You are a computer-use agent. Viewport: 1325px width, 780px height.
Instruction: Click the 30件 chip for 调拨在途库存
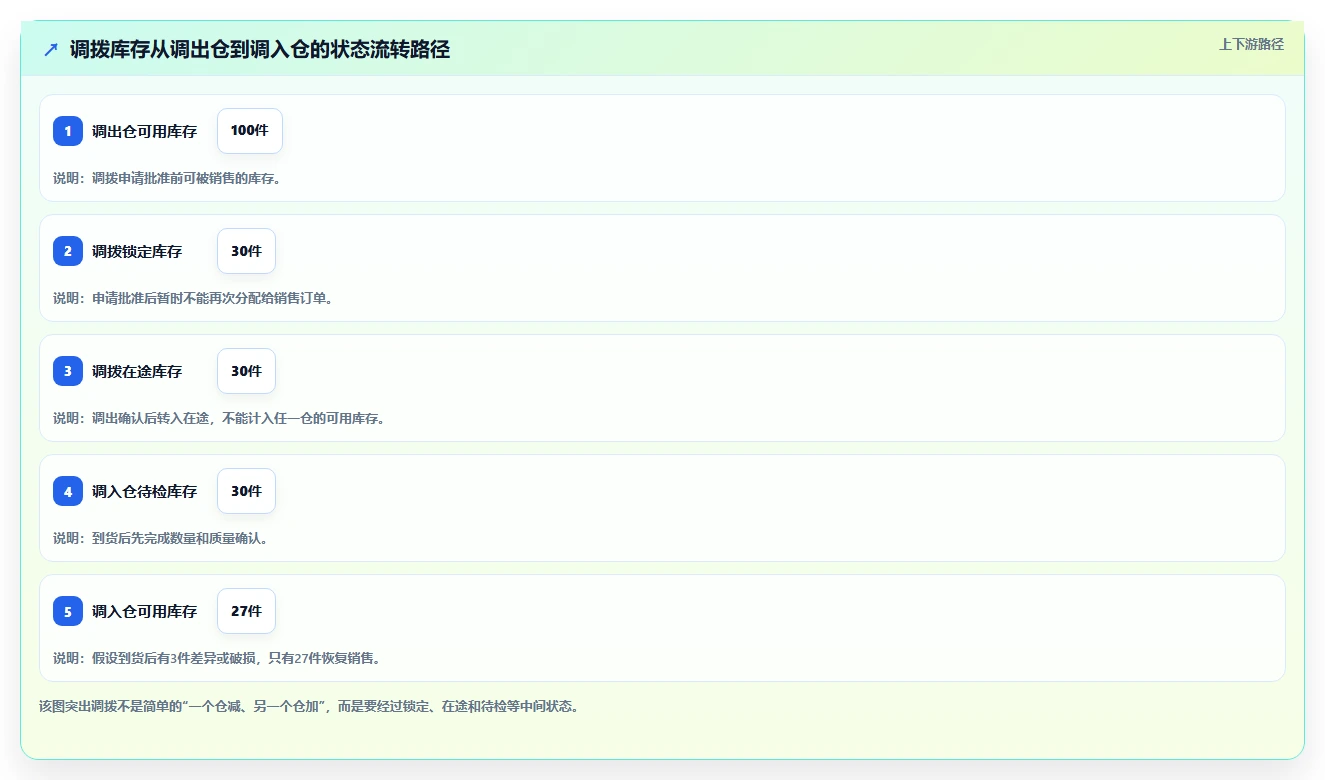click(x=246, y=371)
